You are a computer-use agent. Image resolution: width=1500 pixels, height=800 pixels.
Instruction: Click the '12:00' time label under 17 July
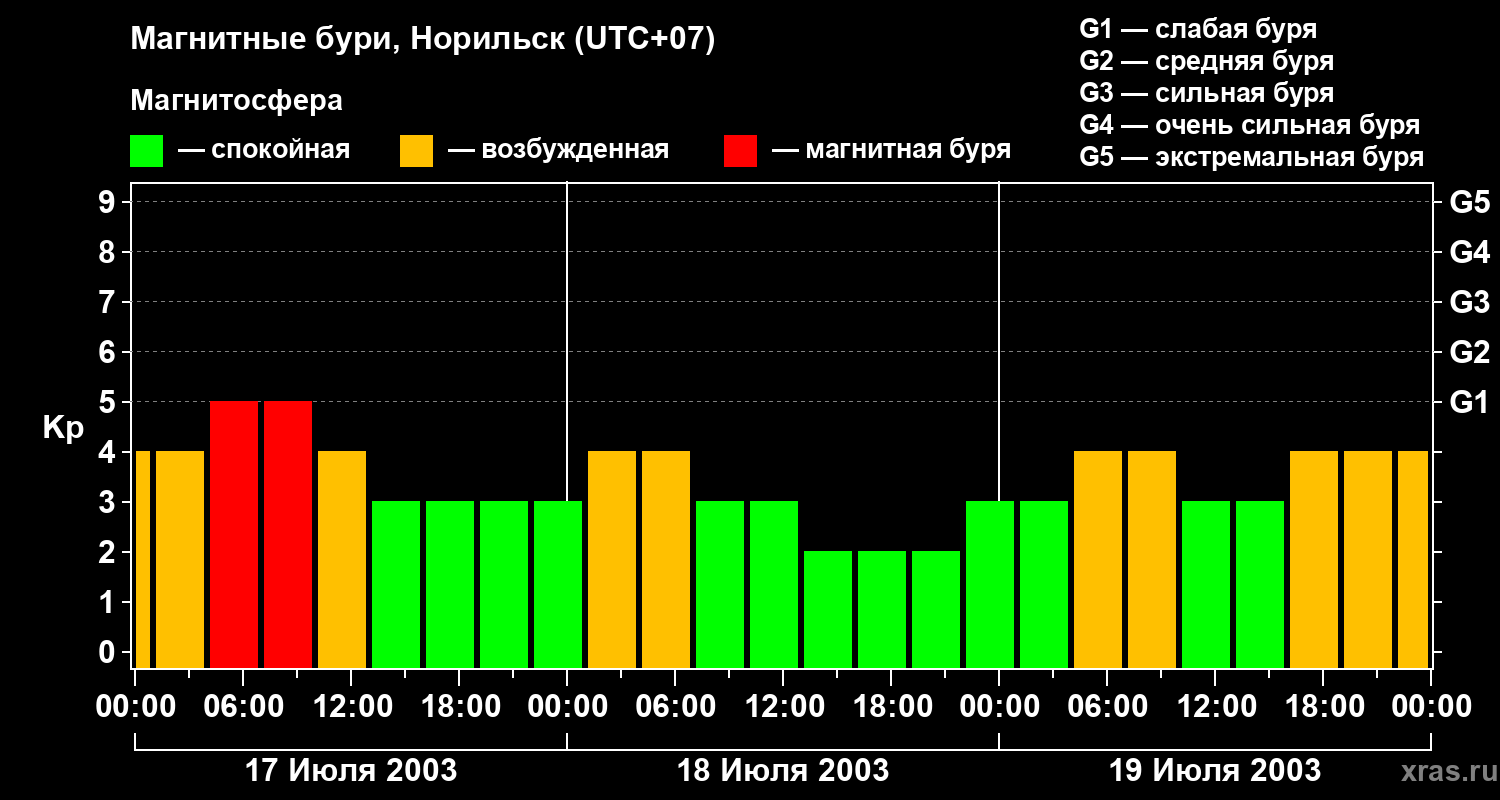tap(351, 707)
